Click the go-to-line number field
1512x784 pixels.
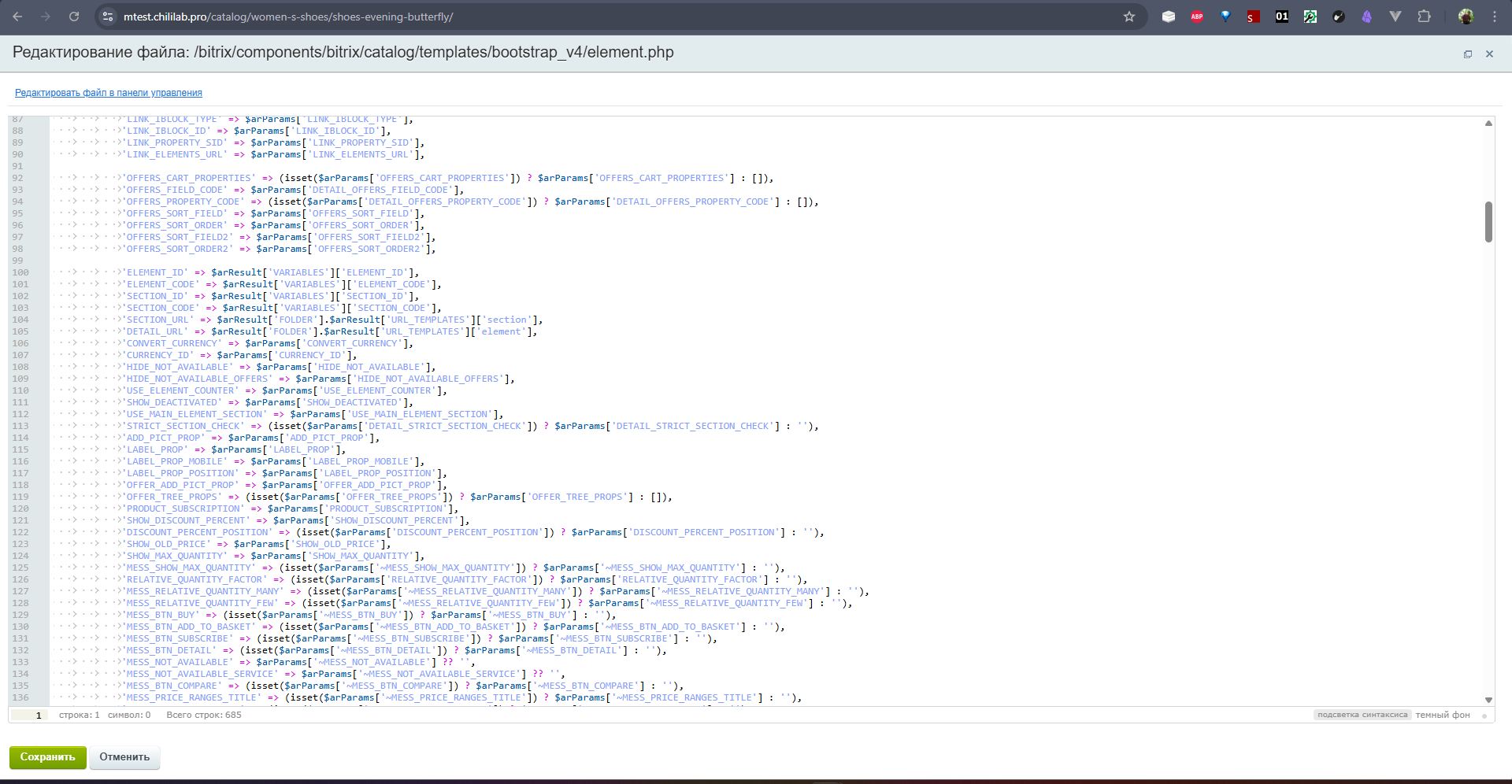pos(30,715)
